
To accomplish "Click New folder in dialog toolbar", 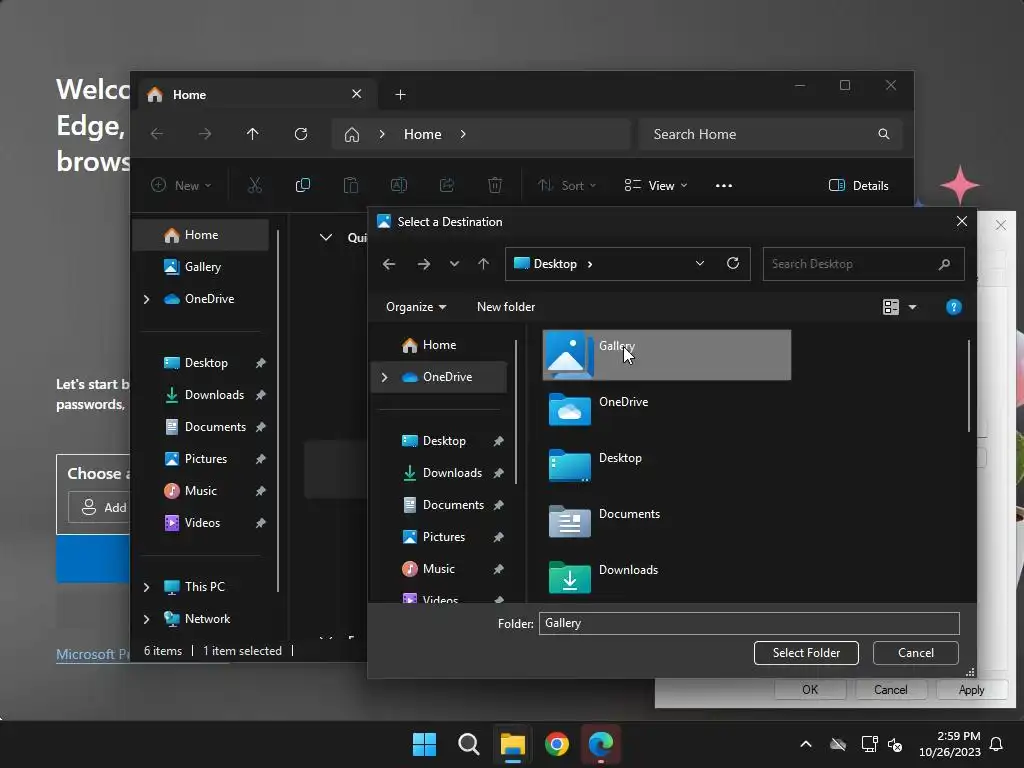I will [506, 307].
